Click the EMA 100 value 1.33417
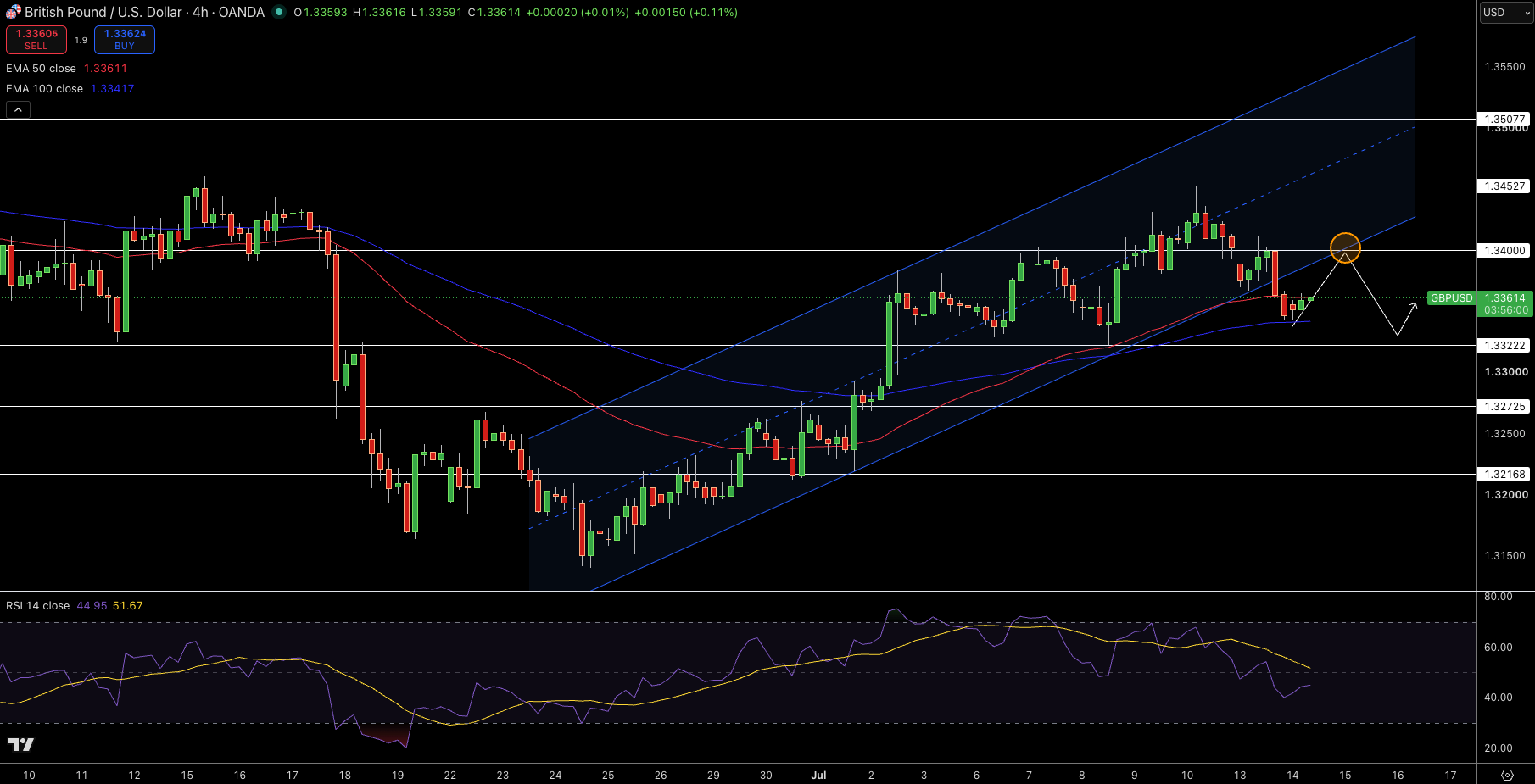 tap(112, 89)
